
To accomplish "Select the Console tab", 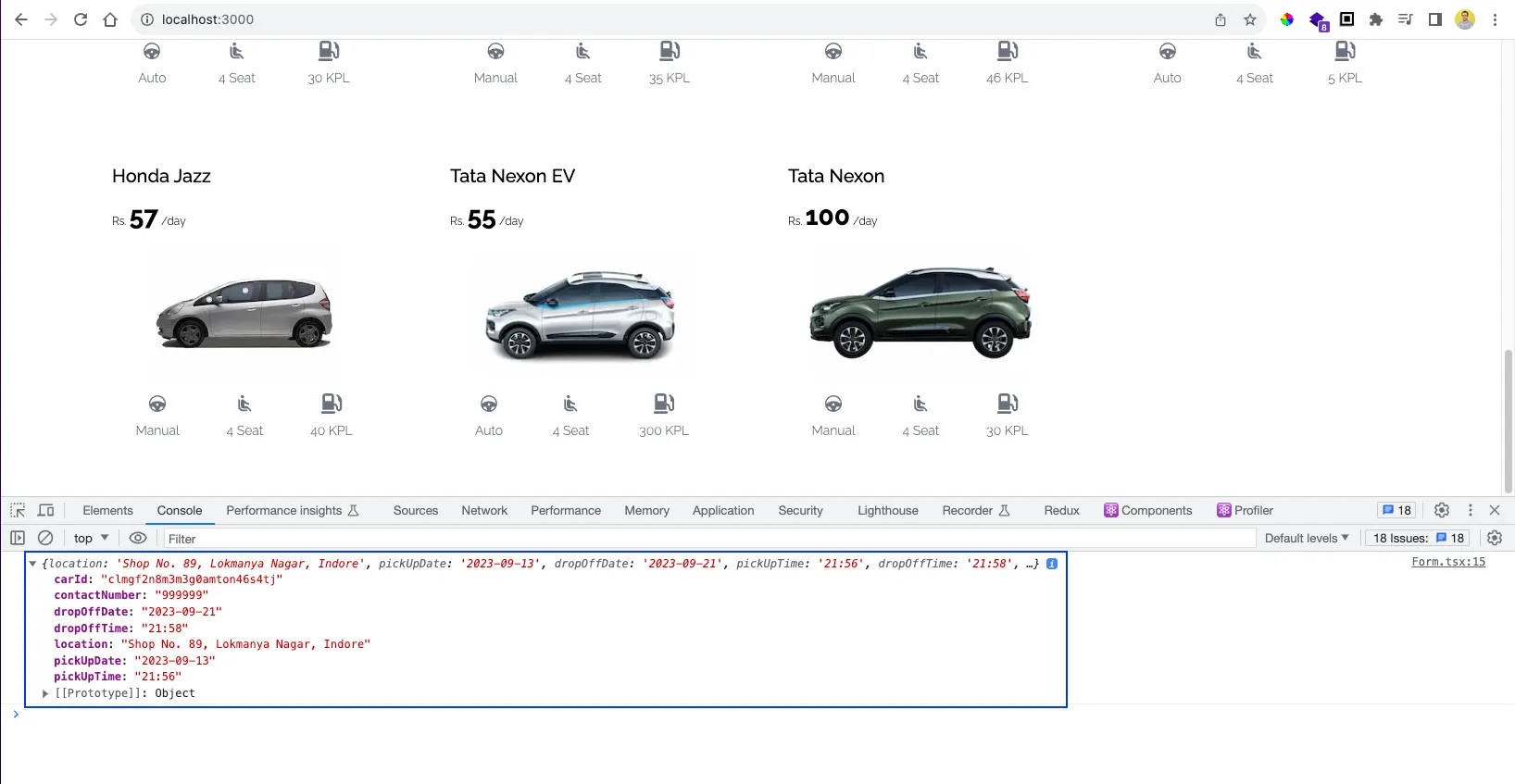I will [180, 510].
